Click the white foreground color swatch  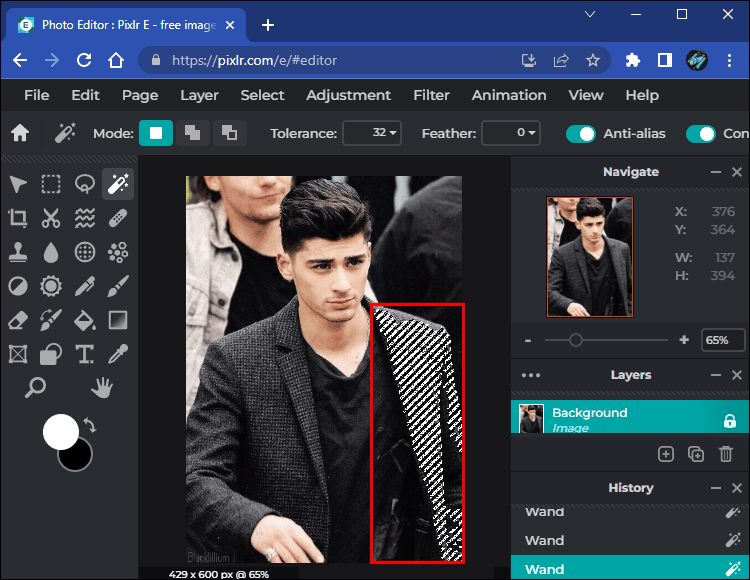click(60, 432)
